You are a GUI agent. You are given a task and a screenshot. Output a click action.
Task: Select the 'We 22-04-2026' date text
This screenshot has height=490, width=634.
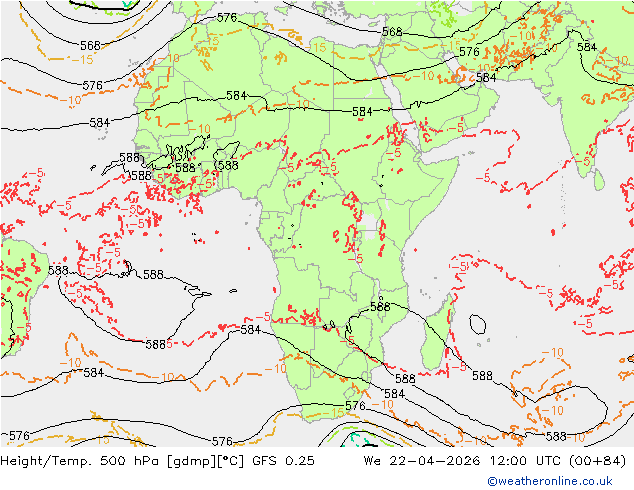(422, 461)
